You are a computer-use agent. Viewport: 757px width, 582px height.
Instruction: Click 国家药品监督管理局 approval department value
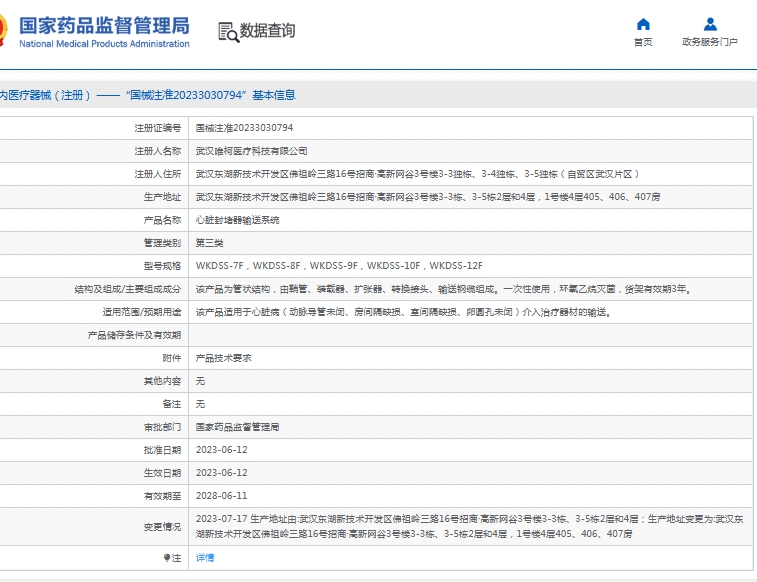coord(238,427)
